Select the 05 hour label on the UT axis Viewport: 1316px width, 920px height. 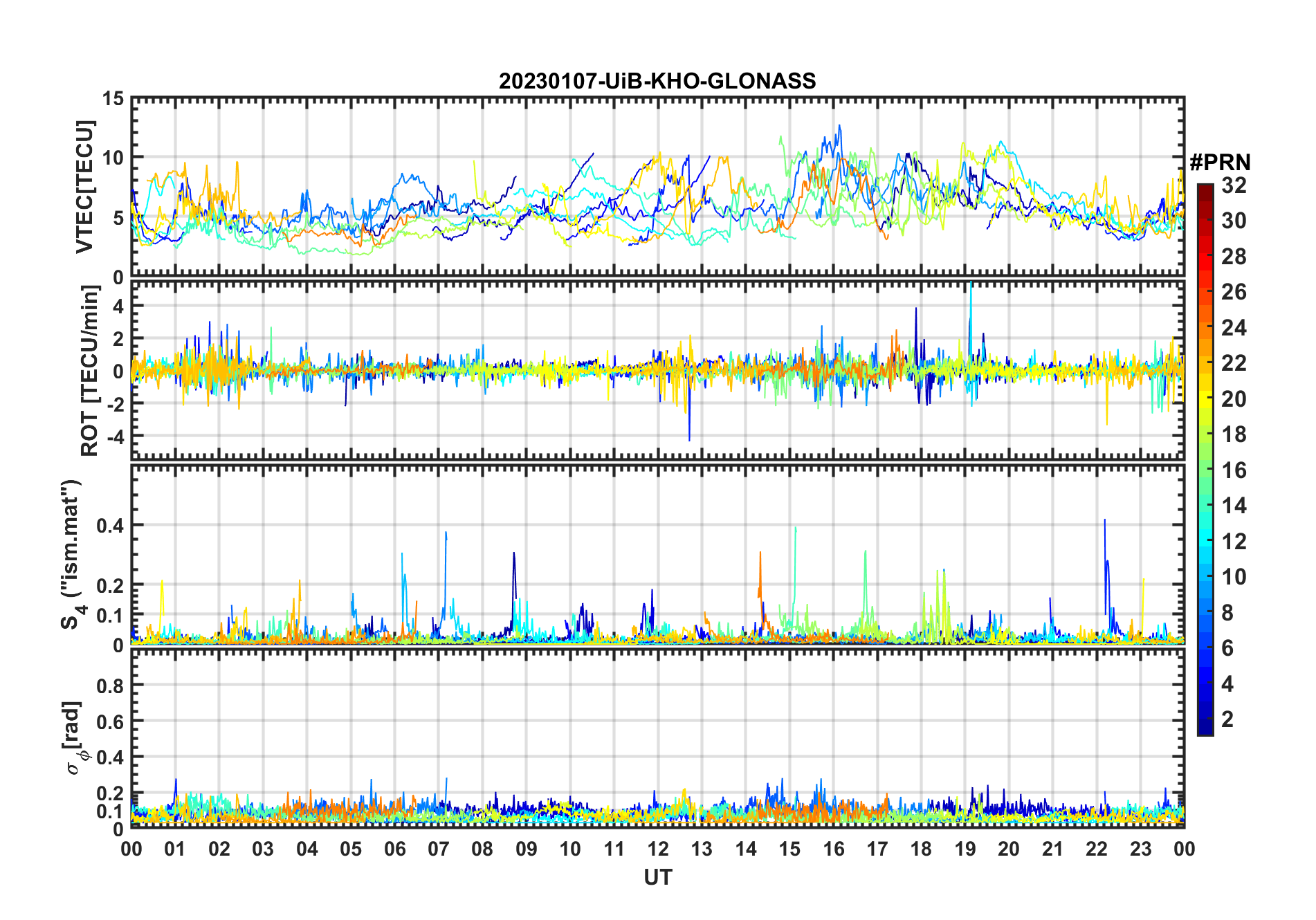point(351,849)
